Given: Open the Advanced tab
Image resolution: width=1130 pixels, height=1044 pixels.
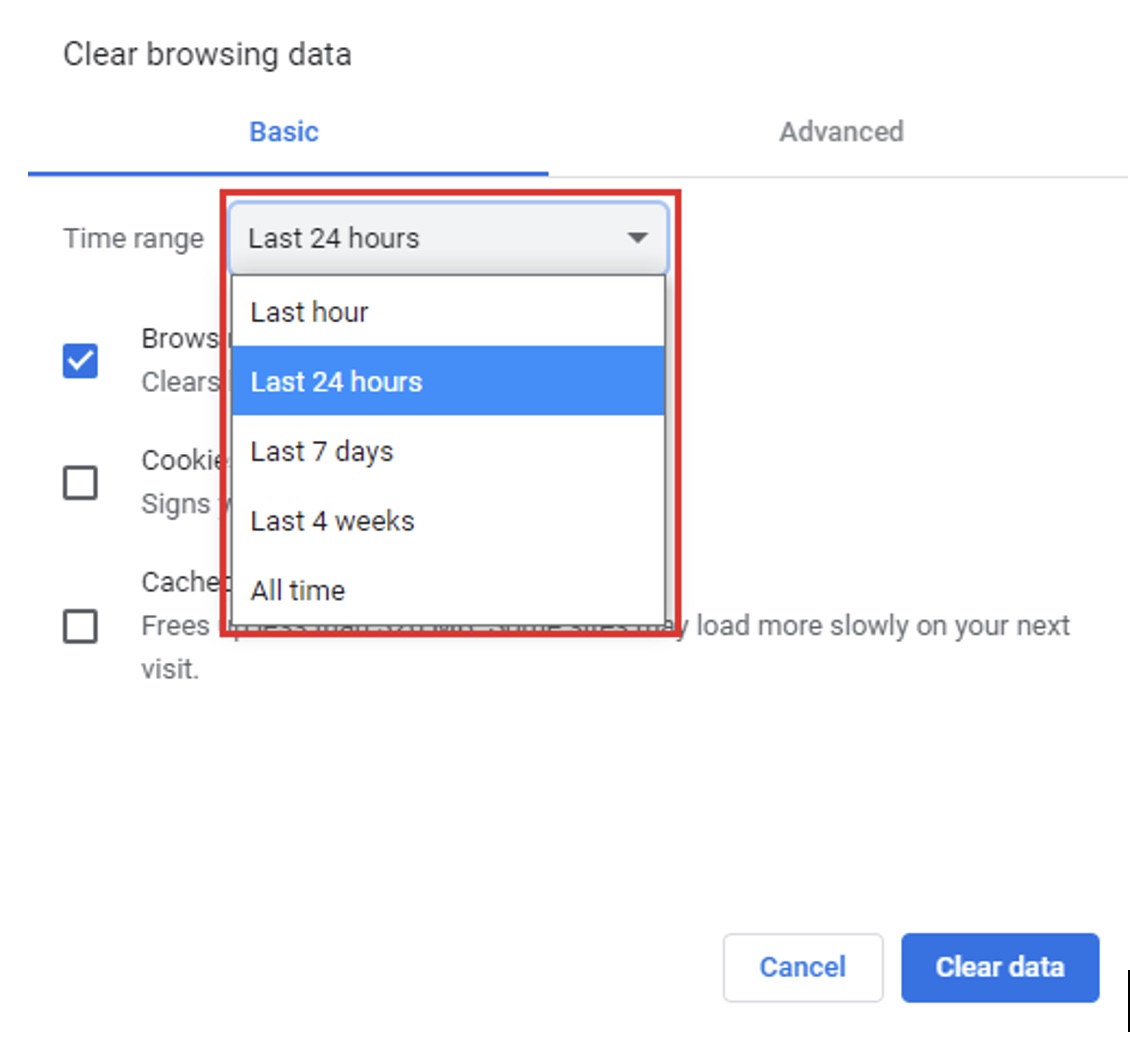Looking at the screenshot, I should [x=841, y=132].
